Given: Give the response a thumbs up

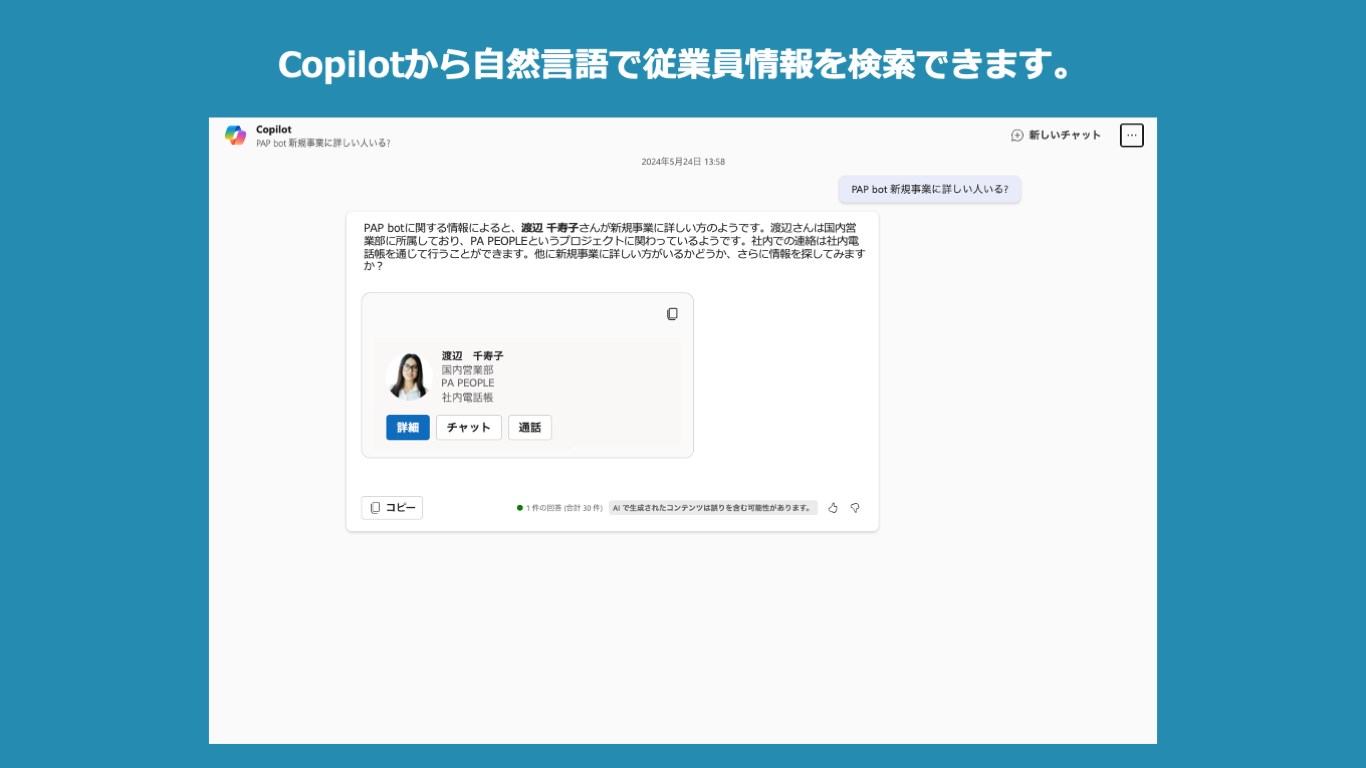Looking at the screenshot, I should (833, 508).
